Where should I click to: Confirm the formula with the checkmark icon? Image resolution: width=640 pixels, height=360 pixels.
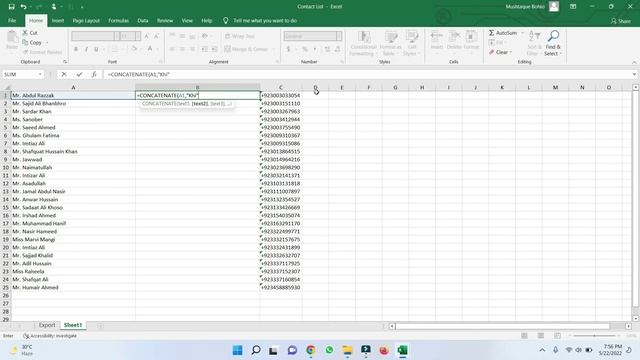(x=79, y=74)
